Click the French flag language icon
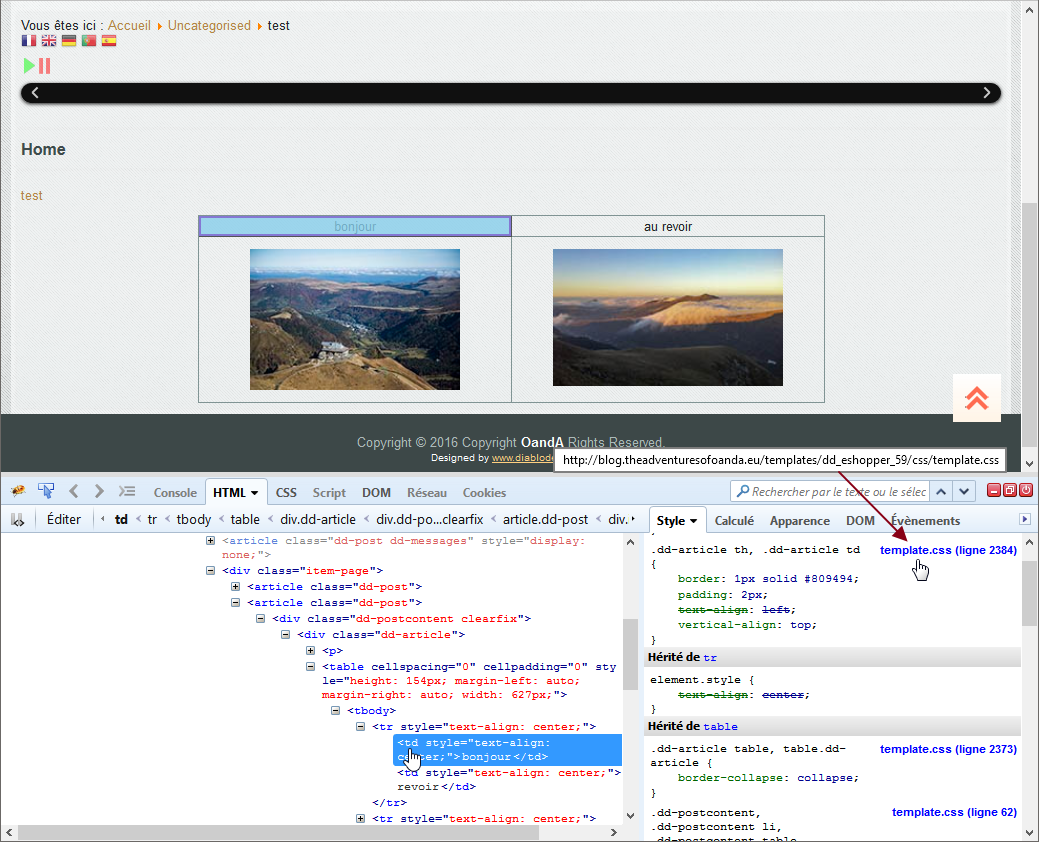The image size is (1039, 842). (29, 41)
